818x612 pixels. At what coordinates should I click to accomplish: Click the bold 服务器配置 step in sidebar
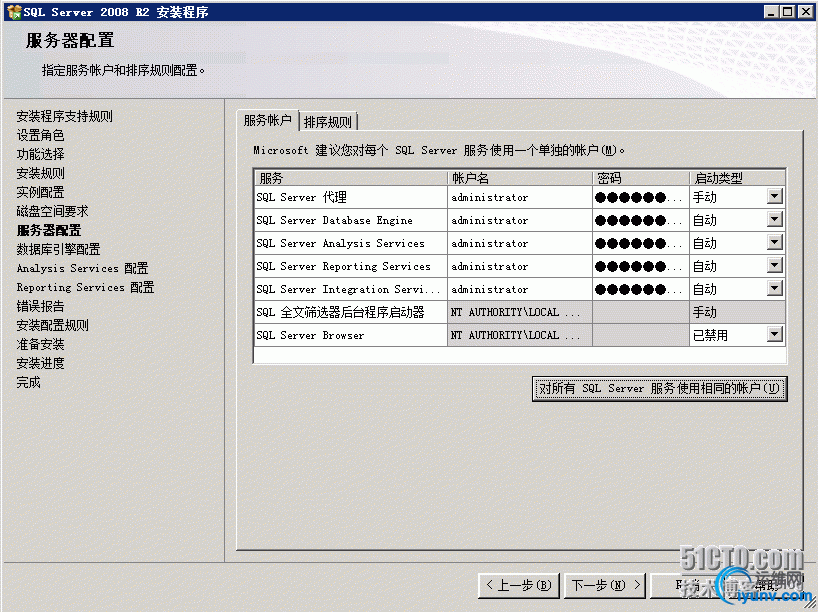coord(49,230)
